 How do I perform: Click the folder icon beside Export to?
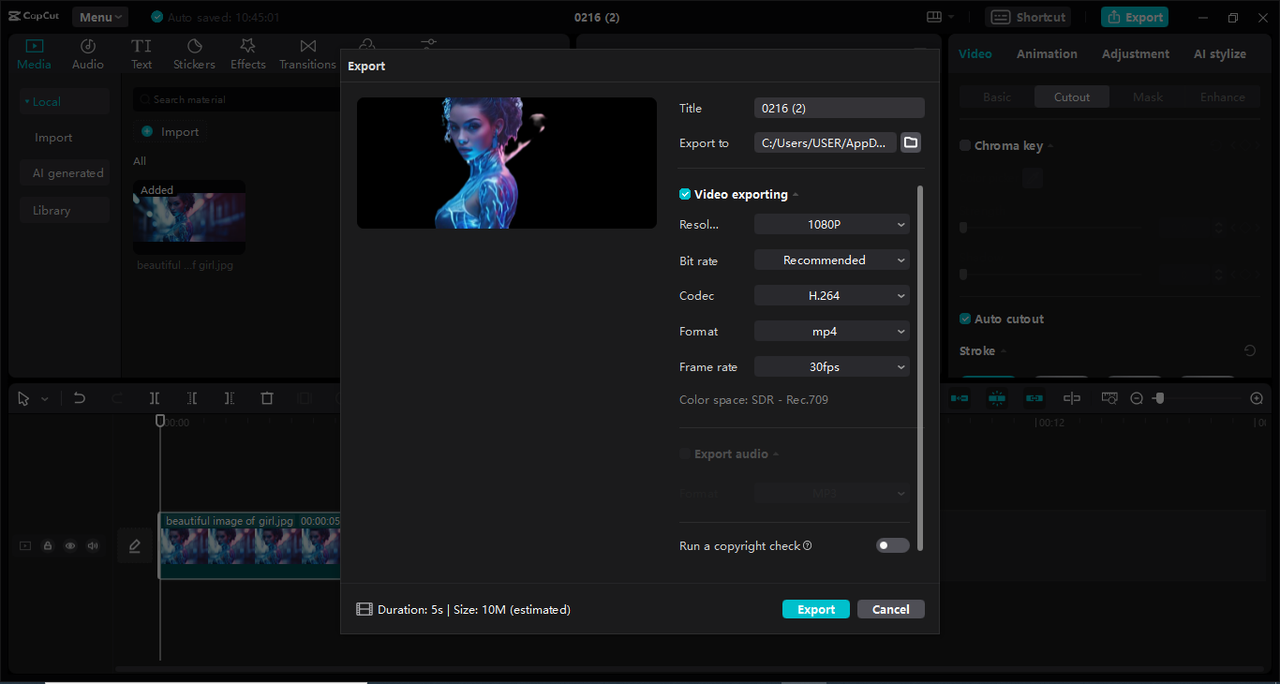pos(910,143)
